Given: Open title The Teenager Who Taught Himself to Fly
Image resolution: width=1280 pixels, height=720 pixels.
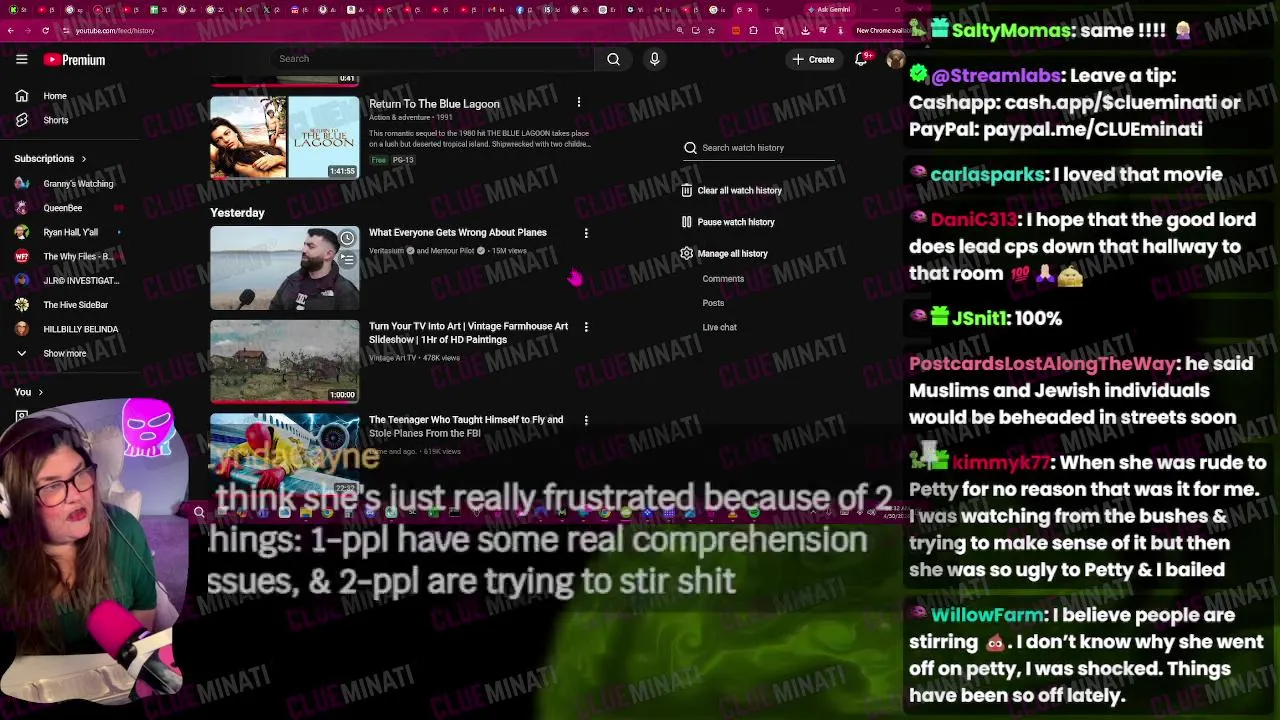Looking at the screenshot, I should (466, 426).
